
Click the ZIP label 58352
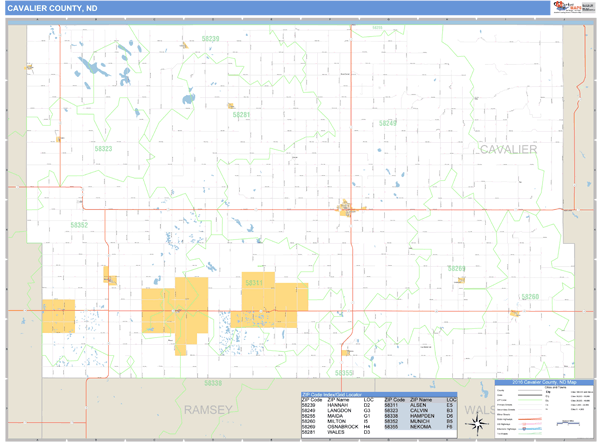click(x=79, y=225)
